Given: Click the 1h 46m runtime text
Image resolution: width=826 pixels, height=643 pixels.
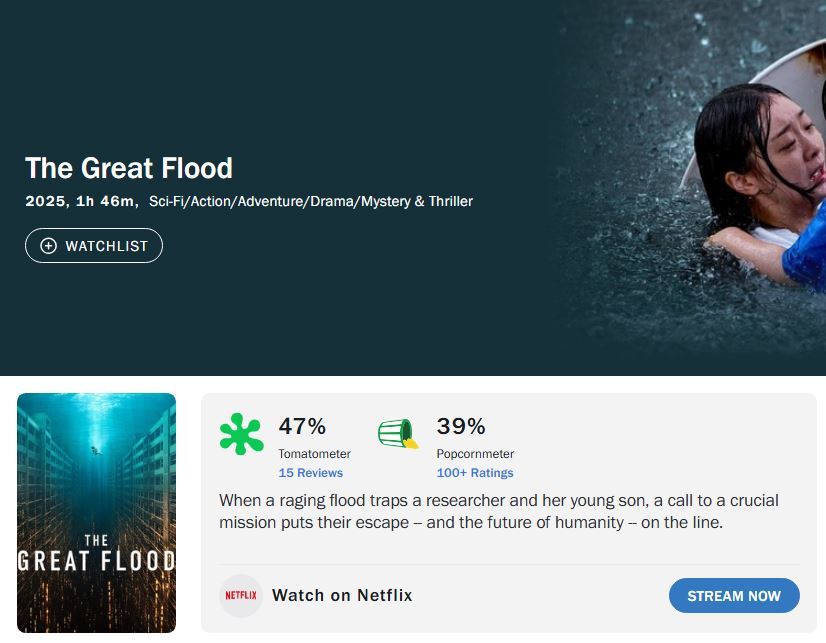Looking at the screenshot, I should [105, 202].
